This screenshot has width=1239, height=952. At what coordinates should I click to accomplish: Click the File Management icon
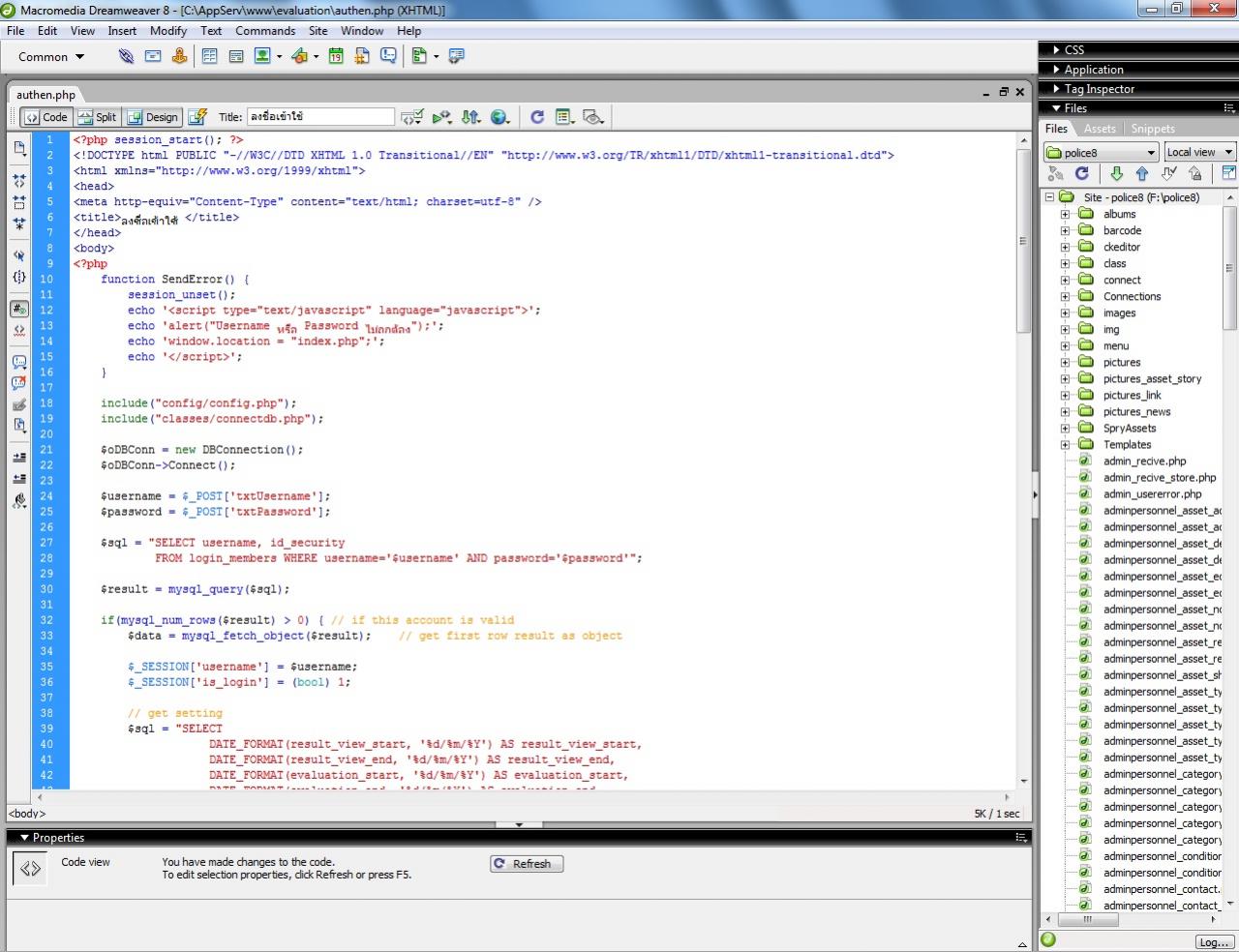(471, 117)
